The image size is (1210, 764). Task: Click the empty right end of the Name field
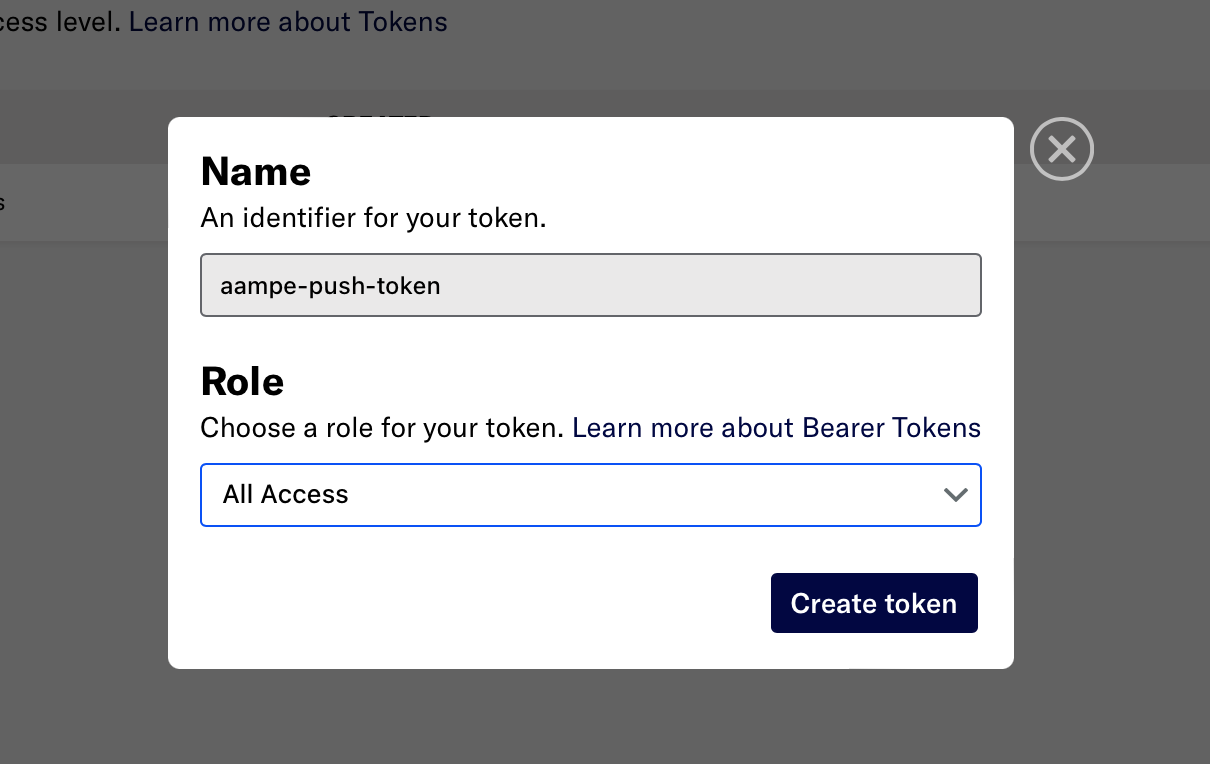900,285
